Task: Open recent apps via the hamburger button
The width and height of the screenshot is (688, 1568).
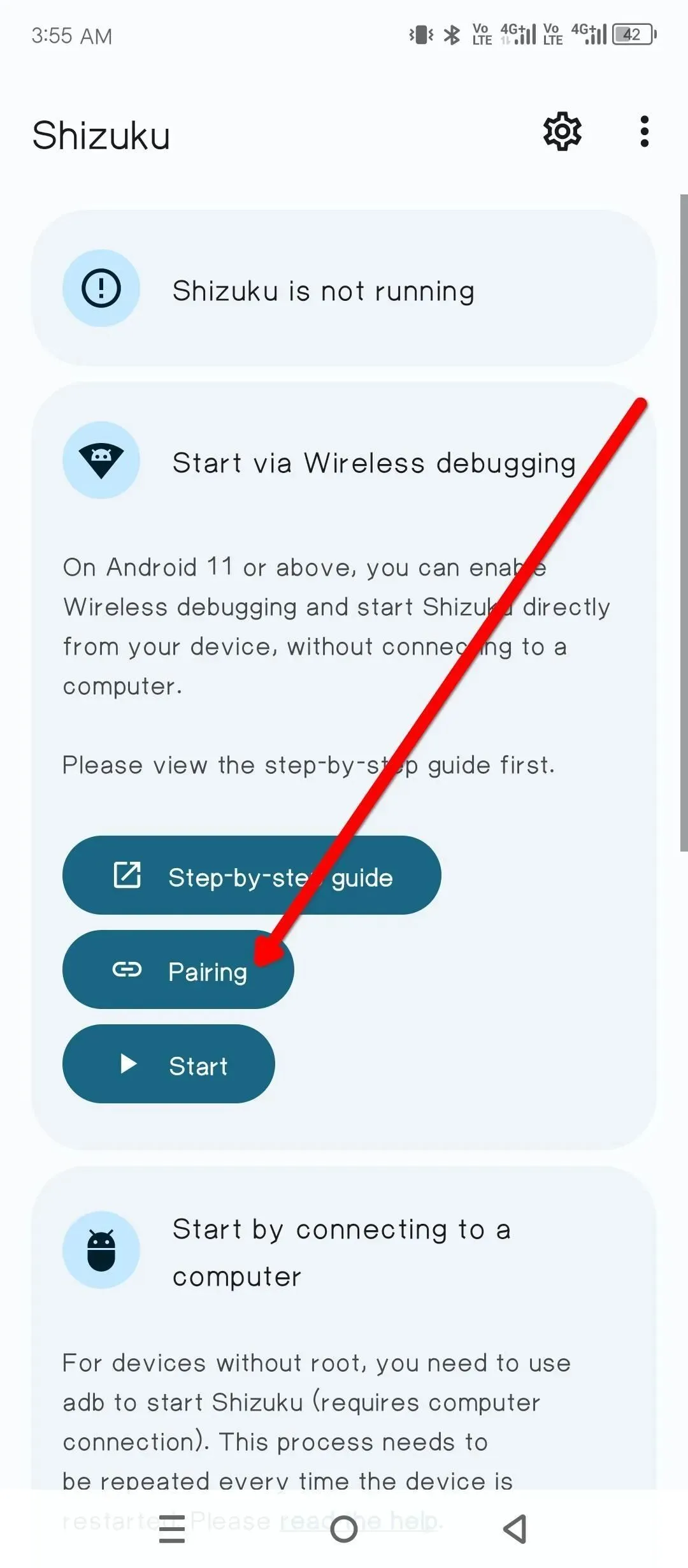Action: (172, 1528)
